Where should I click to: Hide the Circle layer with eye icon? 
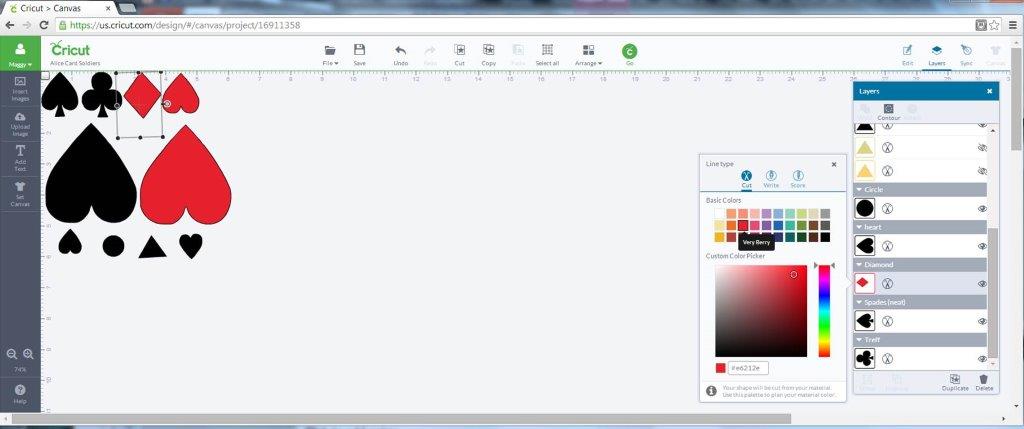click(x=982, y=209)
